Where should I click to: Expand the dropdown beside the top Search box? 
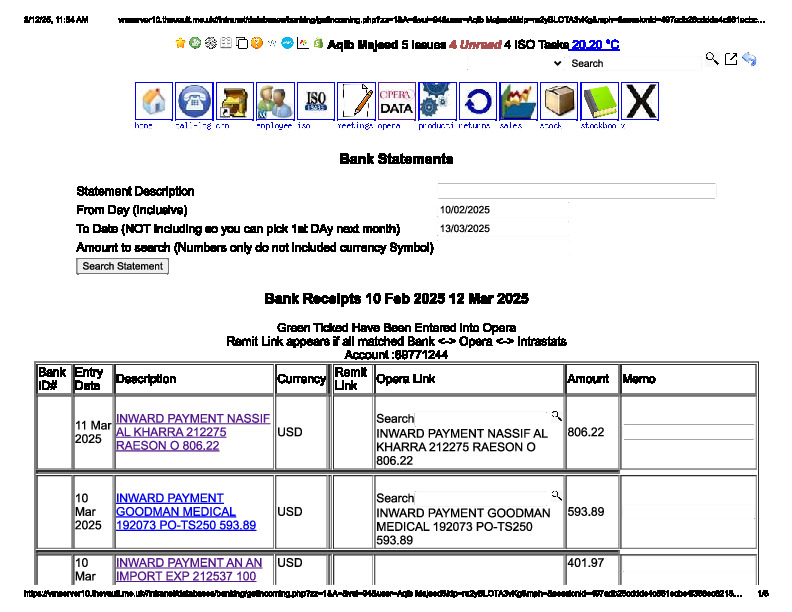(x=557, y=63)
